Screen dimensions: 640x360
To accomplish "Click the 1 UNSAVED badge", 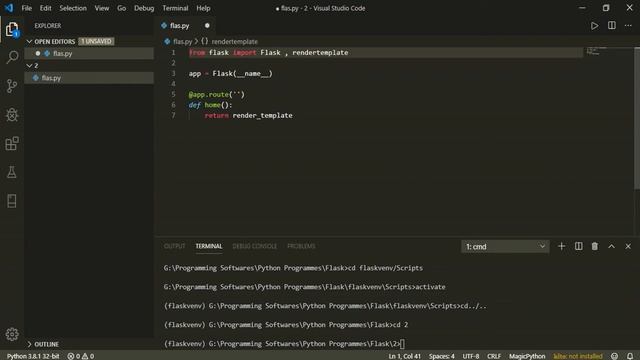I will pyautogui.click(x=96, y=42).
